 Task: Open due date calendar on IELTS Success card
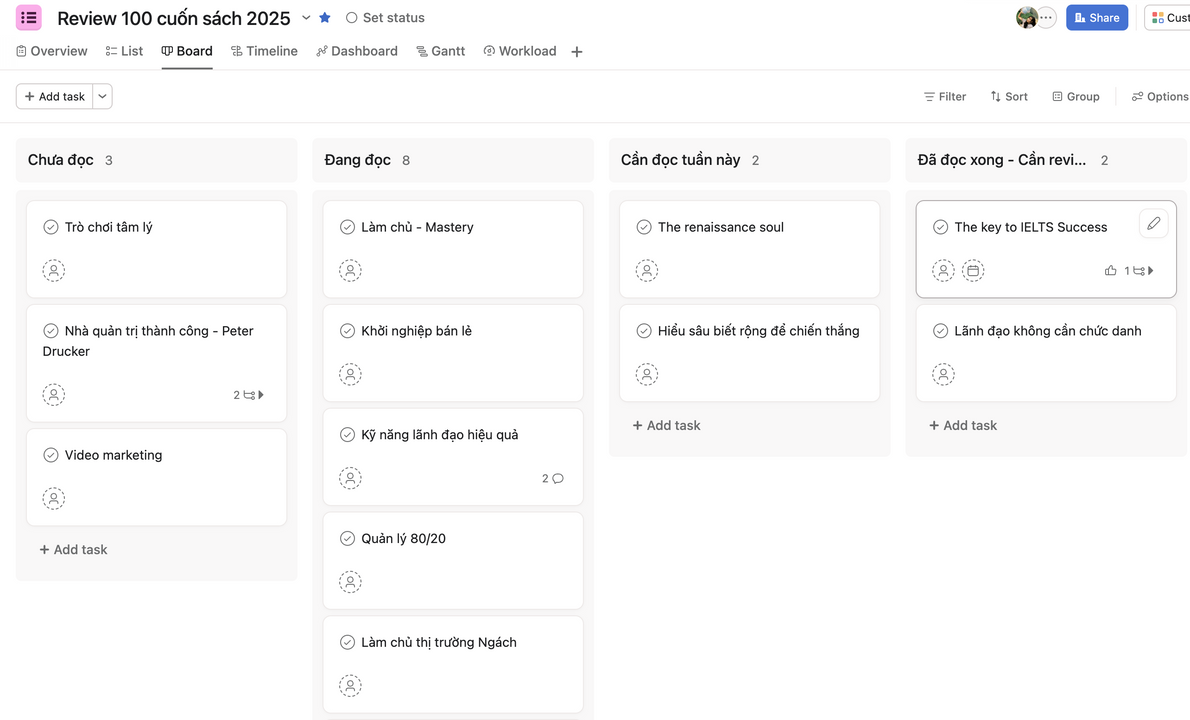tap(973, 270)
